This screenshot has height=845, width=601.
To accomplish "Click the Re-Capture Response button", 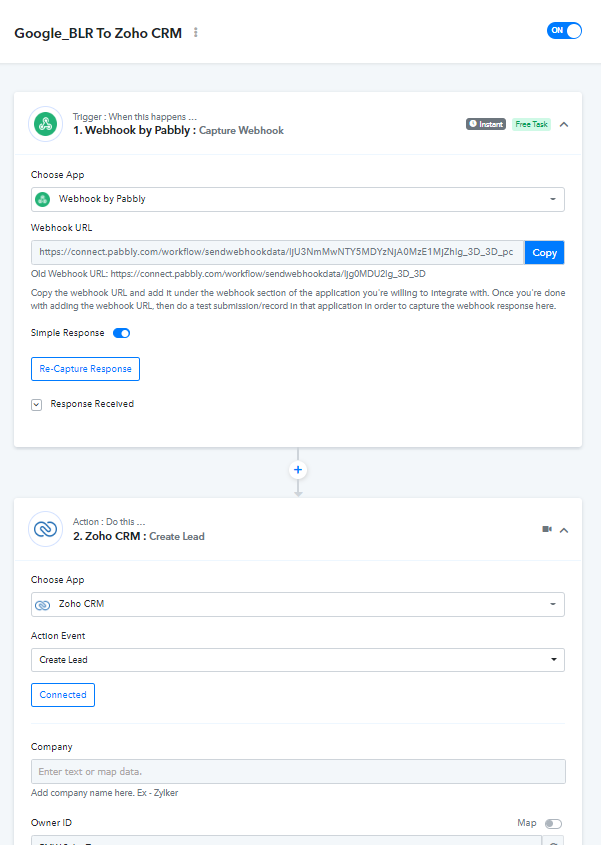I will [85, 369].
